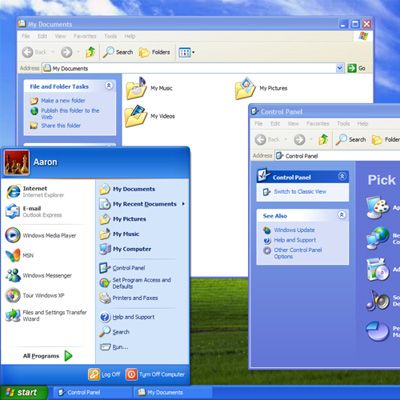Launch Windows Media Player
400x400 pixels.
[41, 235]
